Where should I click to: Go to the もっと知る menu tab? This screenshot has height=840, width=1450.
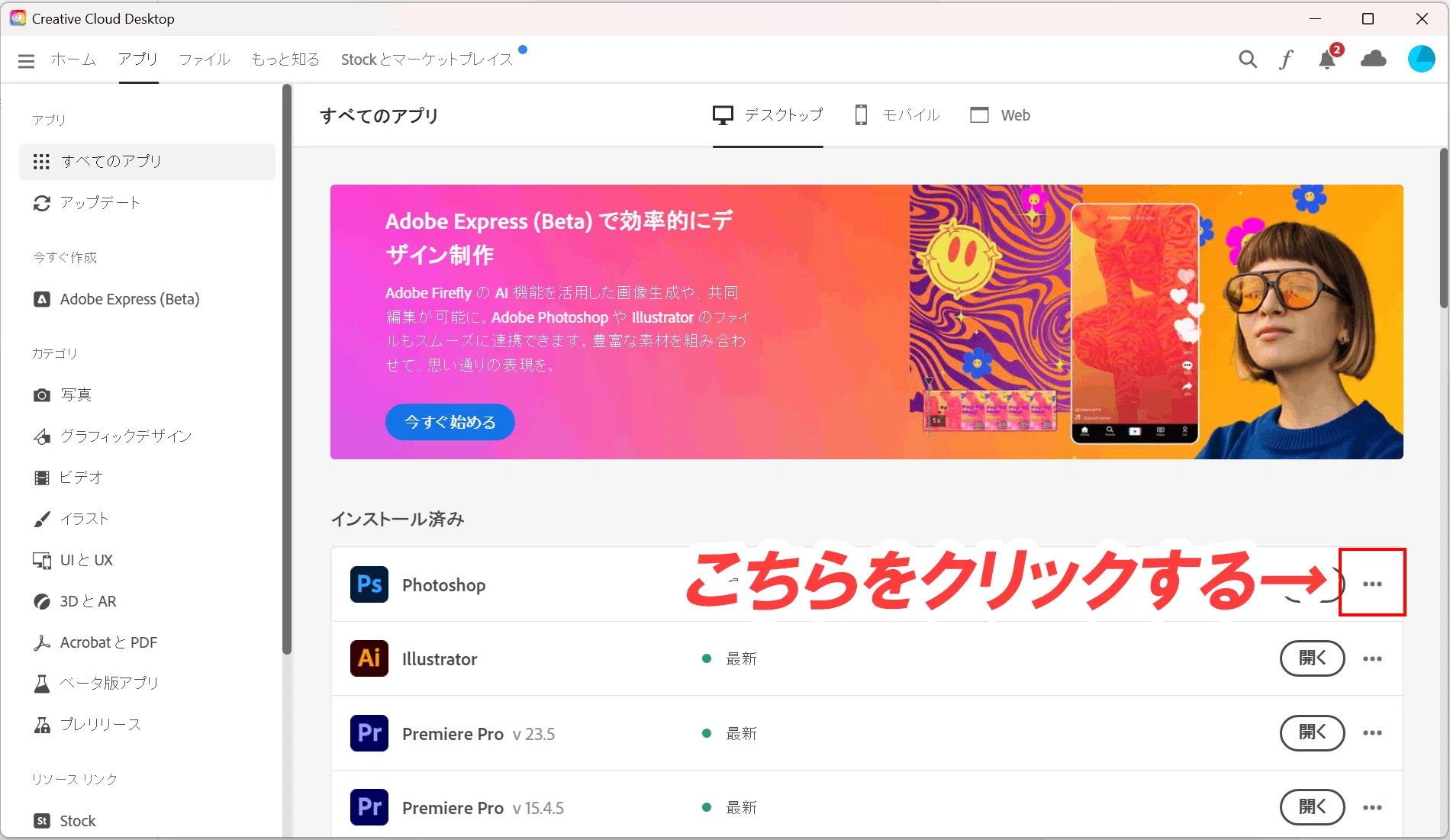(x=285, y=60)
